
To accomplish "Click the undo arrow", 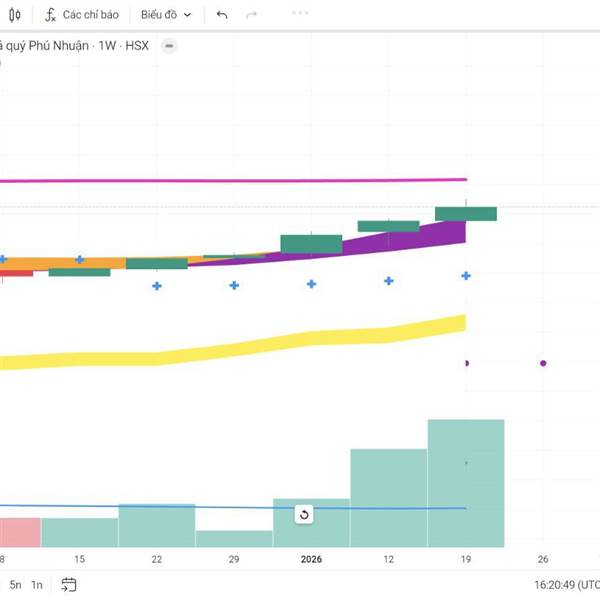I will (222, 15).
